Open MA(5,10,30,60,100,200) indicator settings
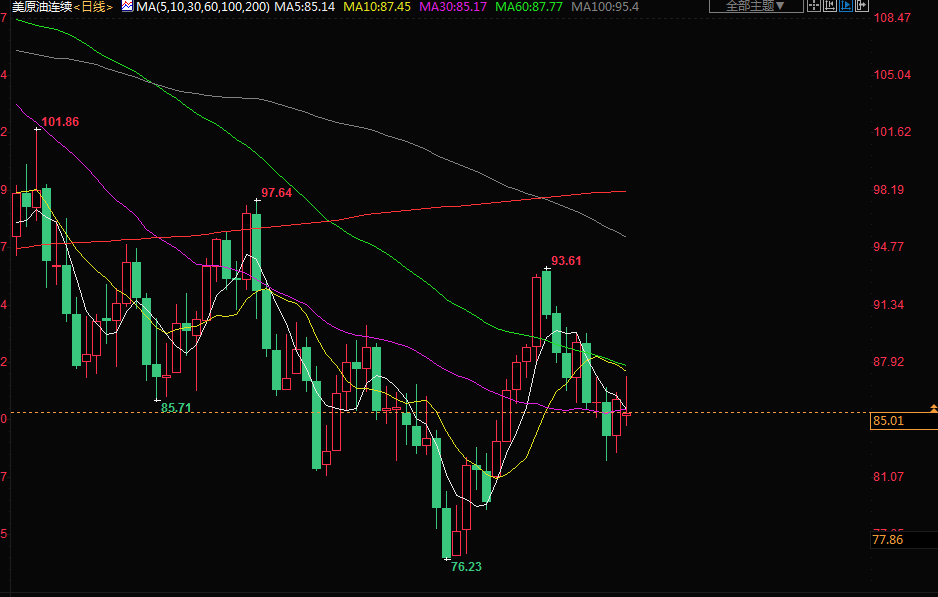938x597 pixels. tap(203, 6)
